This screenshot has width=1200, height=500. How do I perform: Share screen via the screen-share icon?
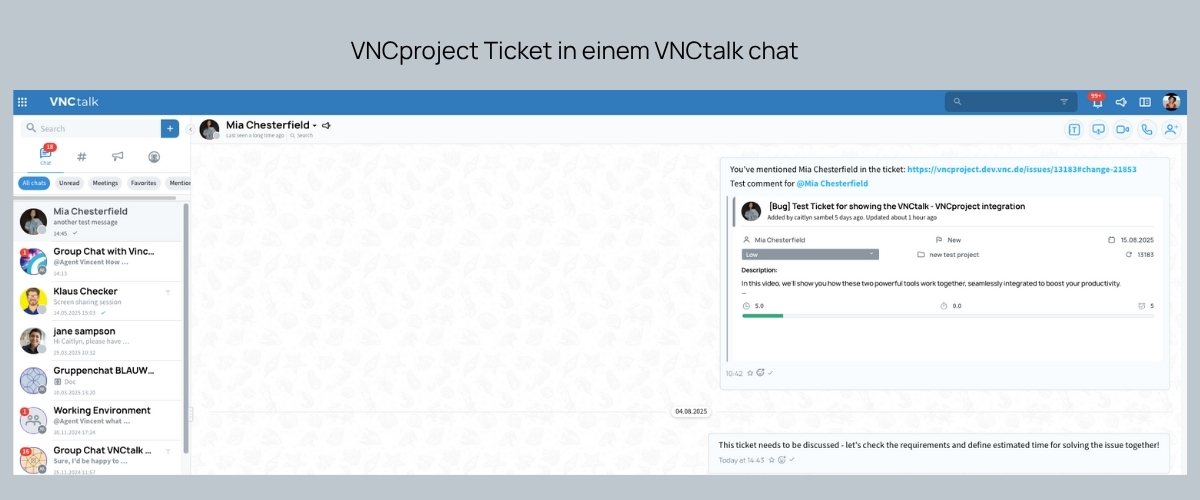(1098, 129)
